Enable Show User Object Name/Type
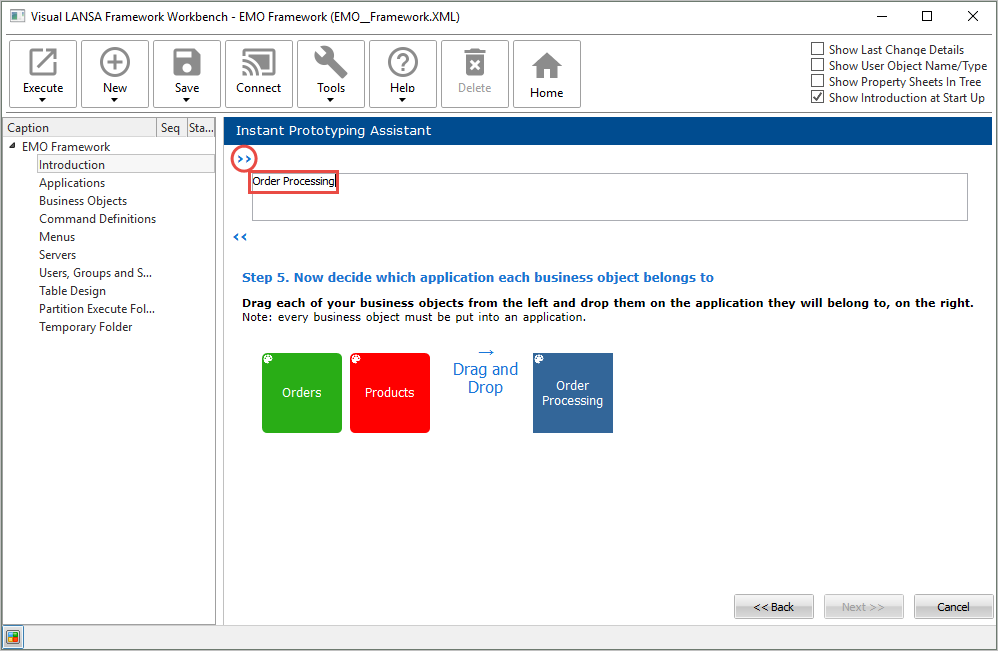 (817, 65)
